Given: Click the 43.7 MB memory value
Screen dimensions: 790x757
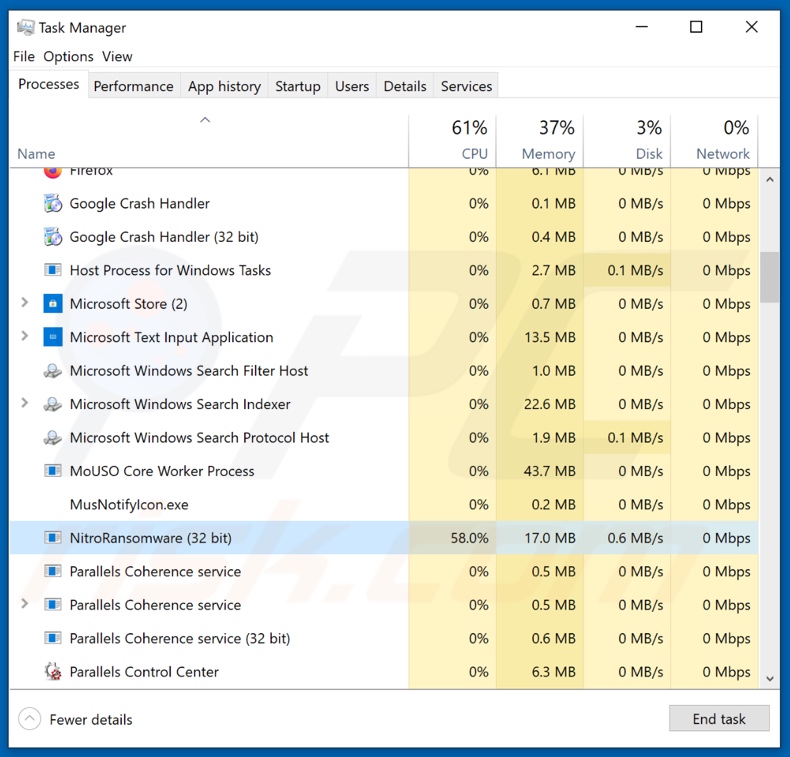Looking at the screenshot, I should coord(550,471).
